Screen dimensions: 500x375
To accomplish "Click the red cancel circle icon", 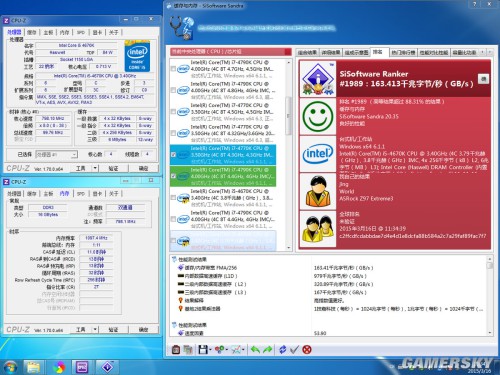I will click(307, 349).
